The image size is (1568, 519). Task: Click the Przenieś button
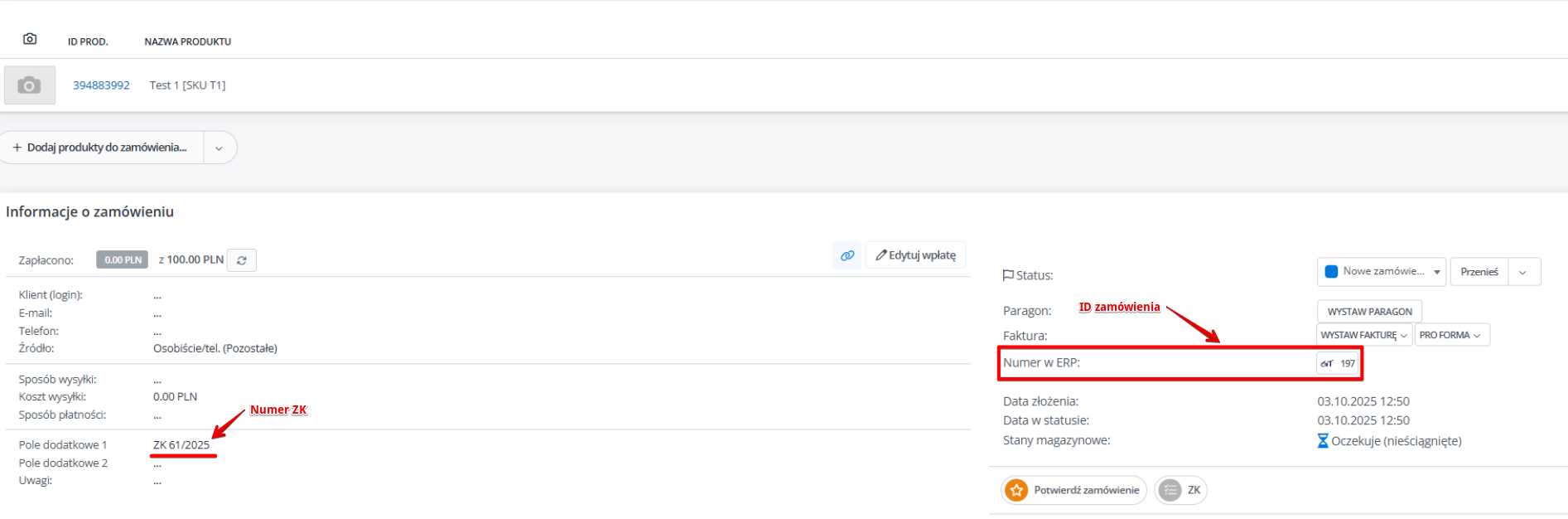coord(1479,272)
